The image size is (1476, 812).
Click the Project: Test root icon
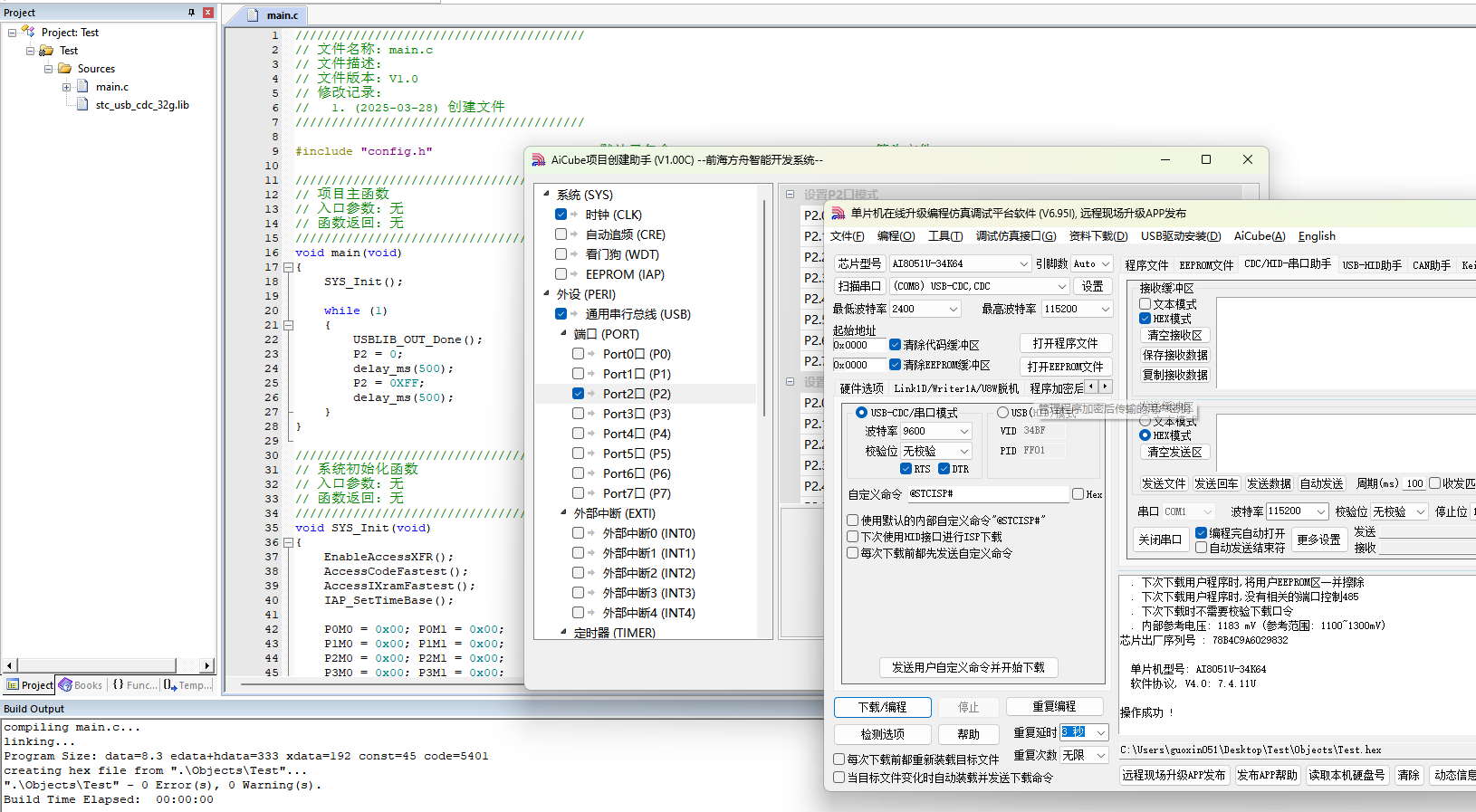click(28, 32)
